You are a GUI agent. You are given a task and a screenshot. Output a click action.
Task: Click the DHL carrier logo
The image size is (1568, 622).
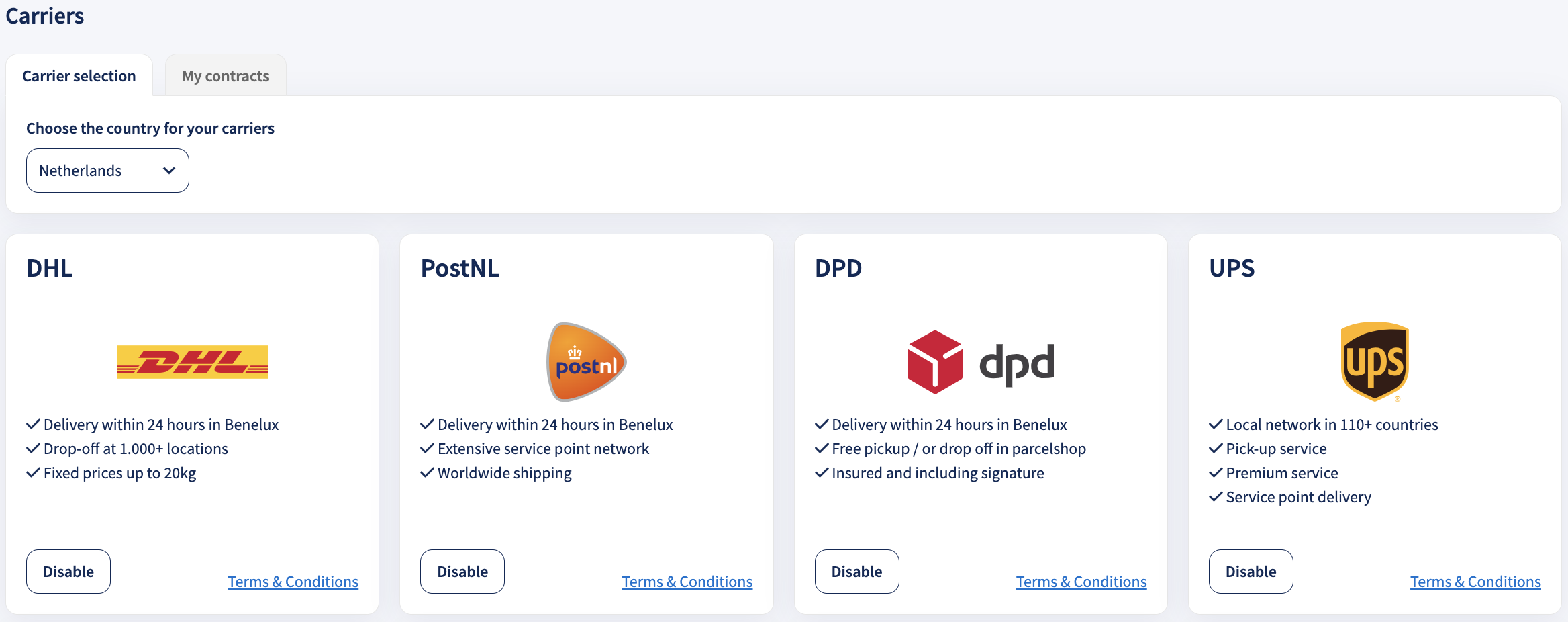[192, 362]
